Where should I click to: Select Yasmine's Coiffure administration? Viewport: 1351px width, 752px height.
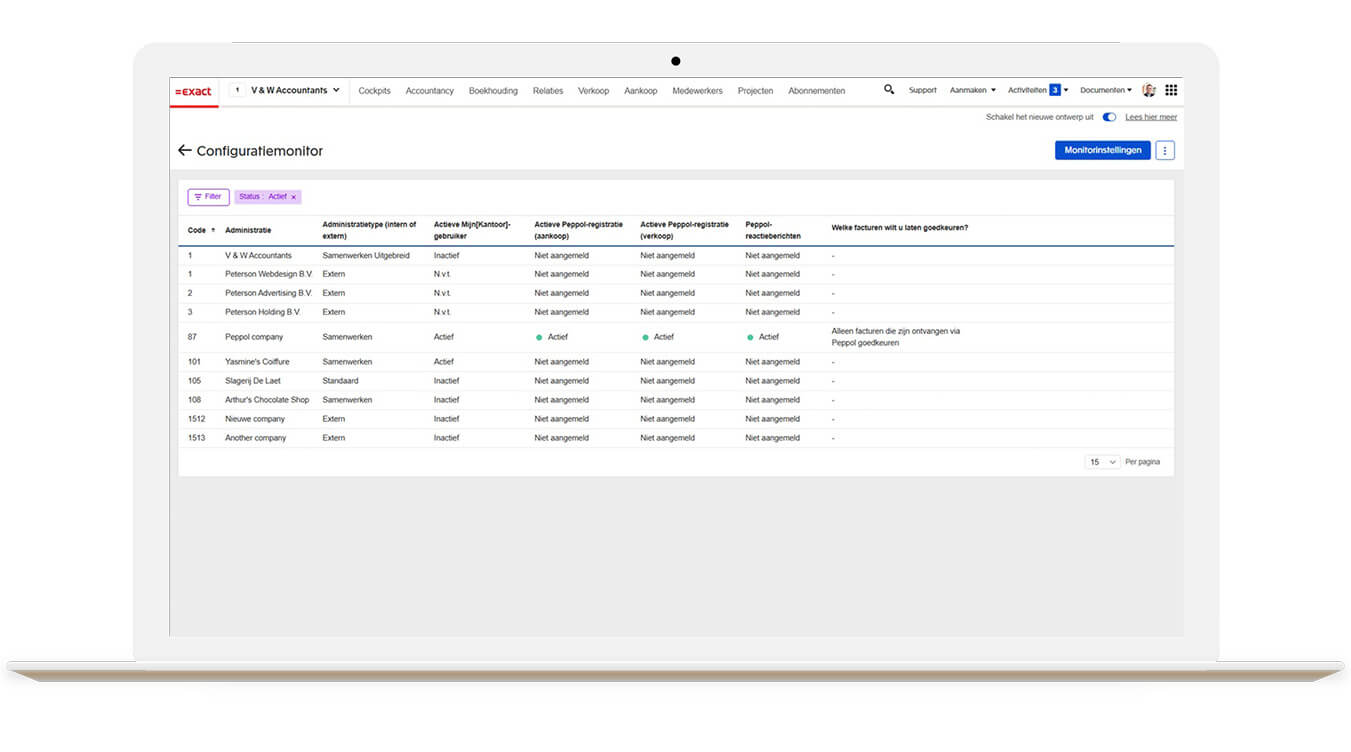pos(257,362)
